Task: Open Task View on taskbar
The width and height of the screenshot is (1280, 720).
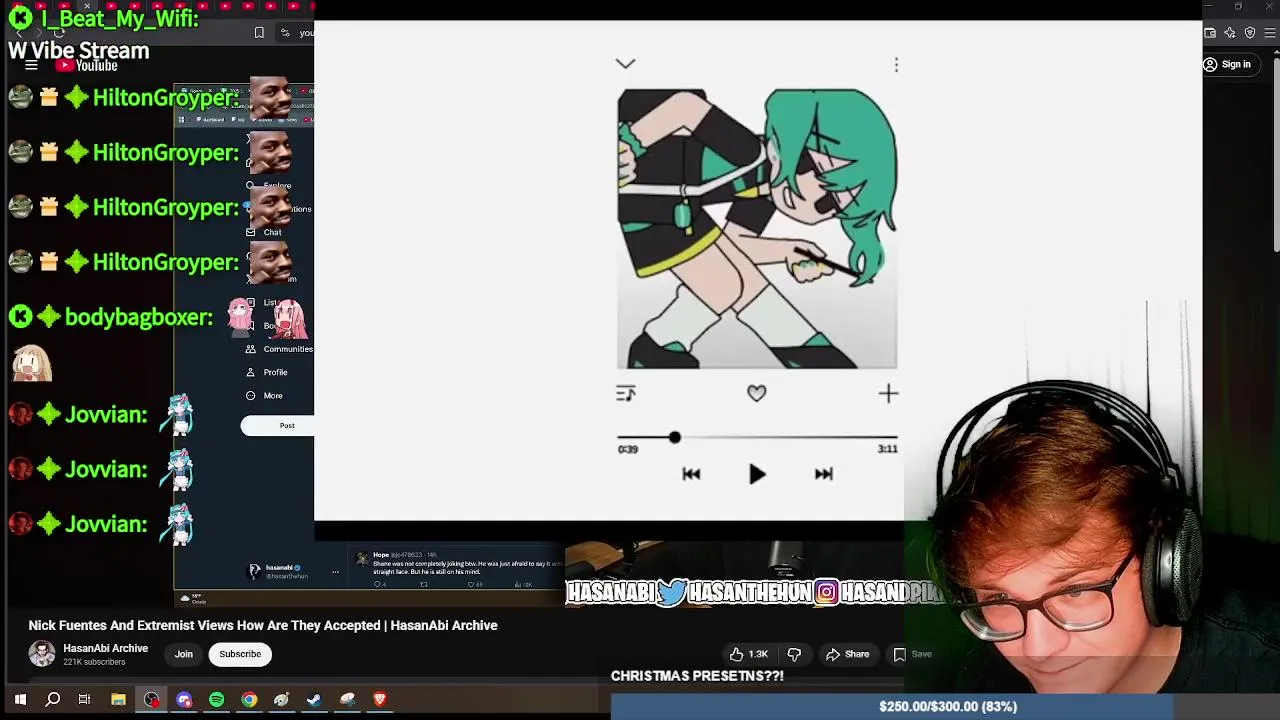Action: coord(85,700)
